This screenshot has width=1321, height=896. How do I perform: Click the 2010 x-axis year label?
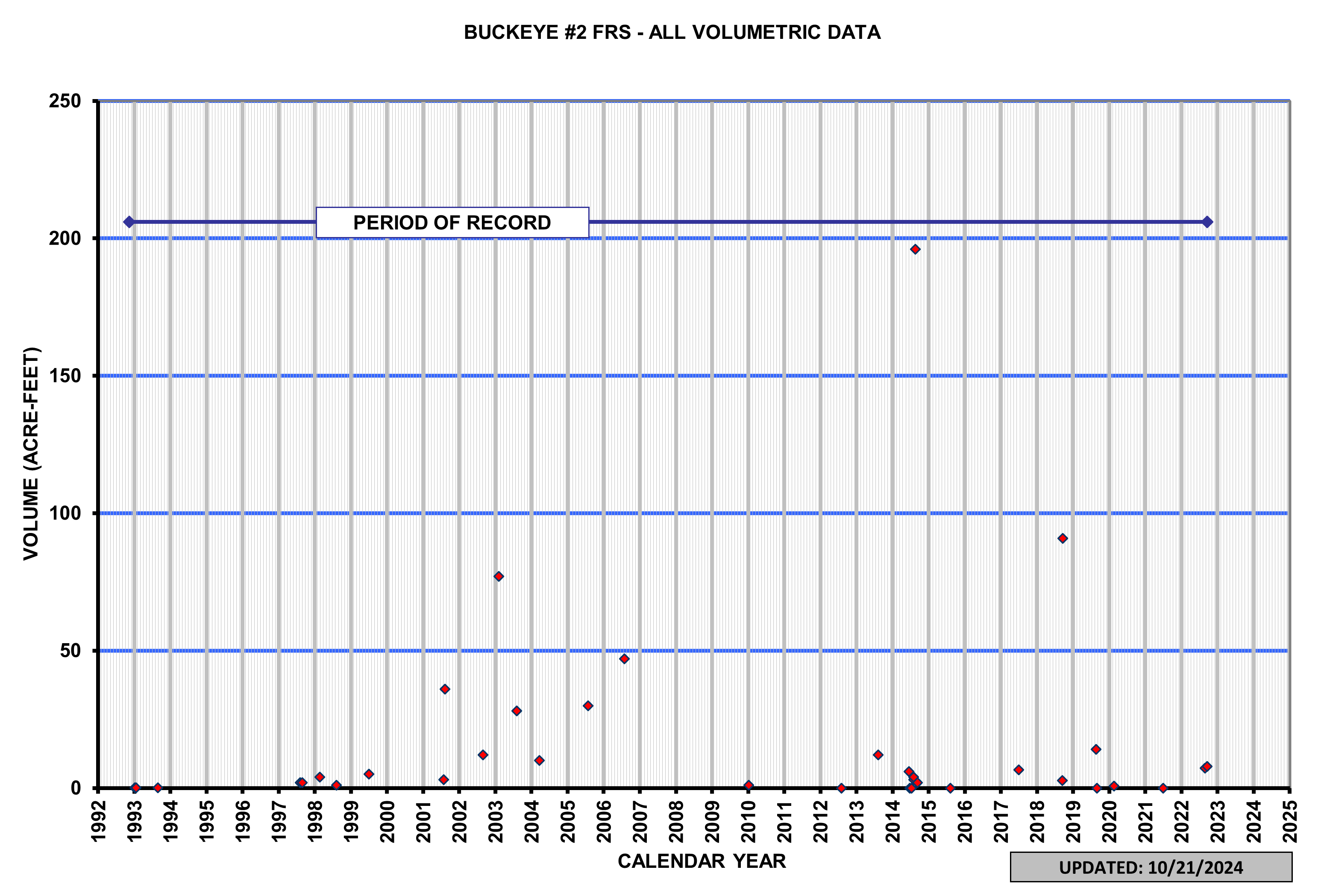748,822
